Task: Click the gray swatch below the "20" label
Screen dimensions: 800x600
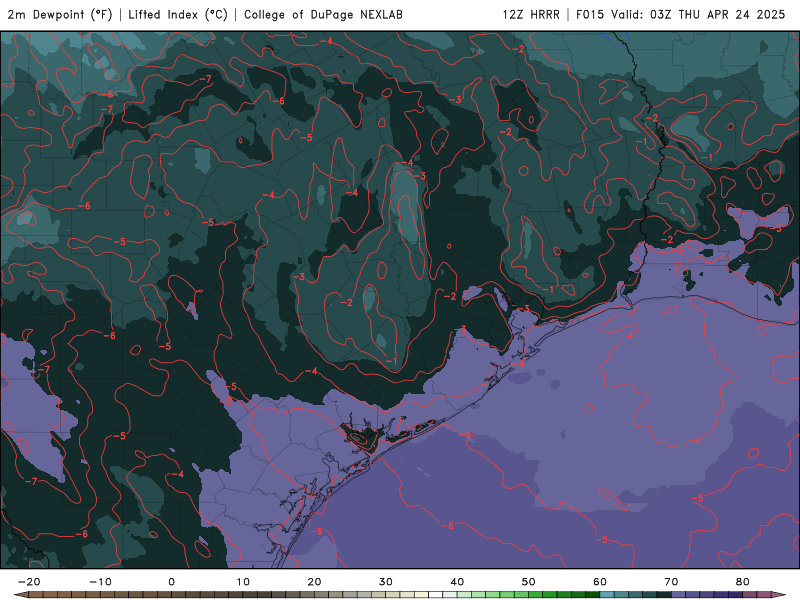Action: coord(321,595)
